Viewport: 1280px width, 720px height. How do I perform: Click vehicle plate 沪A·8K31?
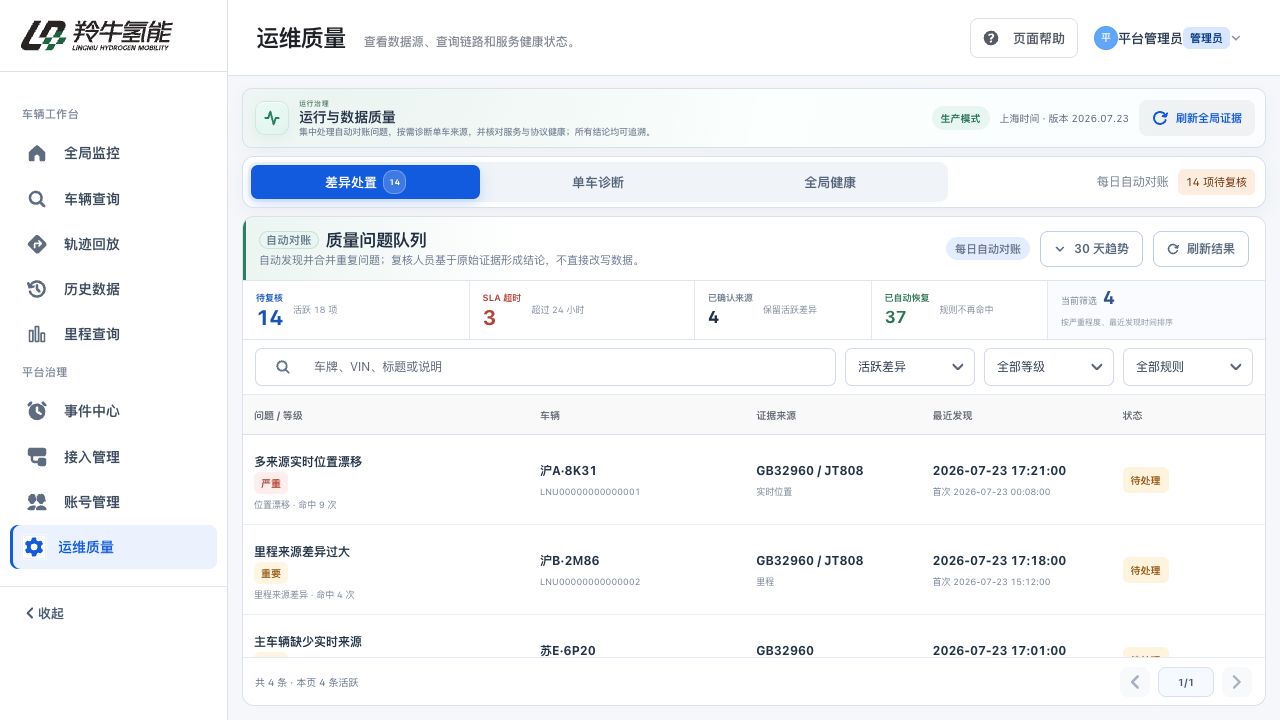[x=568, y=471]
